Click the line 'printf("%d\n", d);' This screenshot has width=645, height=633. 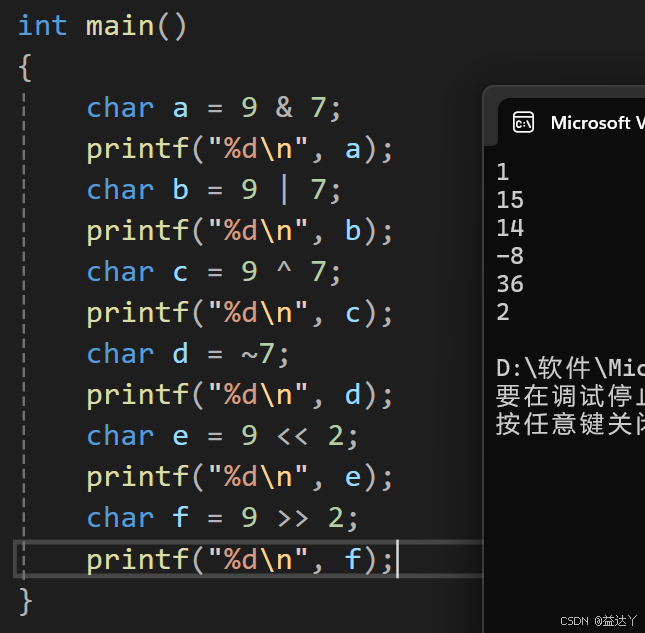(x=240, y=395)
